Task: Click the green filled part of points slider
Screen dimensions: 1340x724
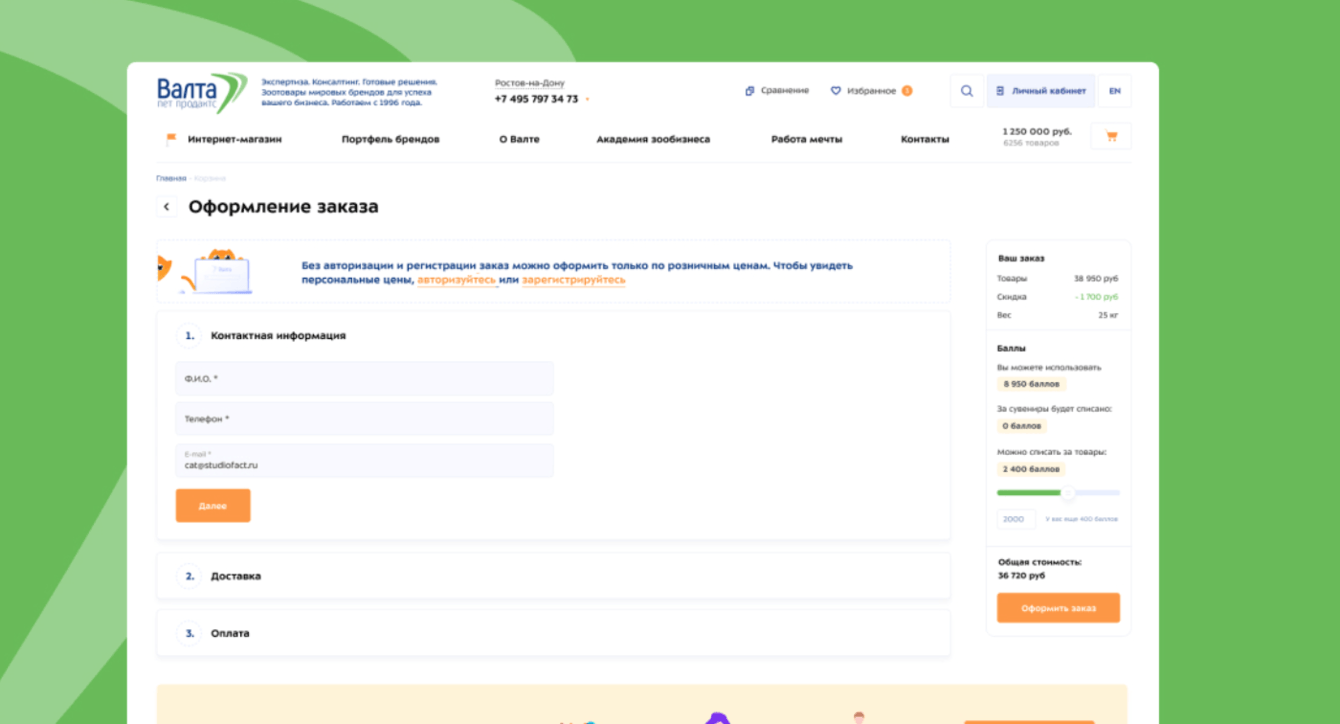Action: [1029, 493]
